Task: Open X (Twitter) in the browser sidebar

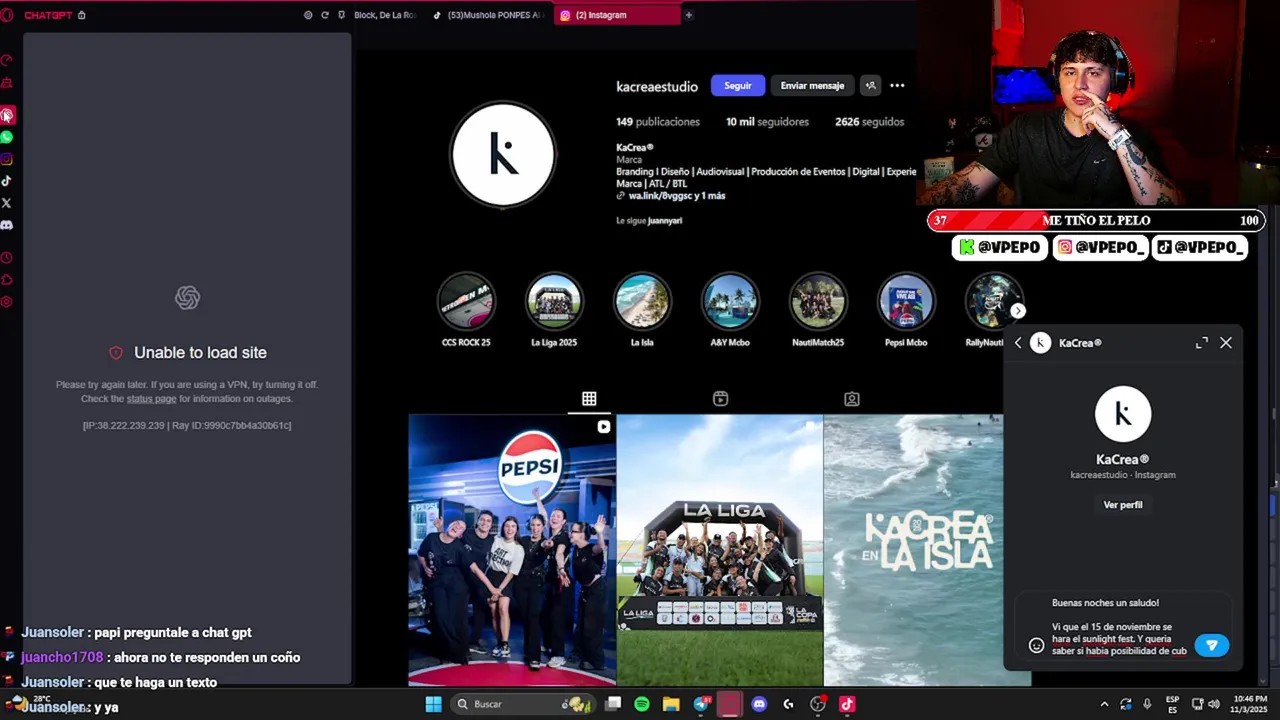Action: tap(6, 203)
